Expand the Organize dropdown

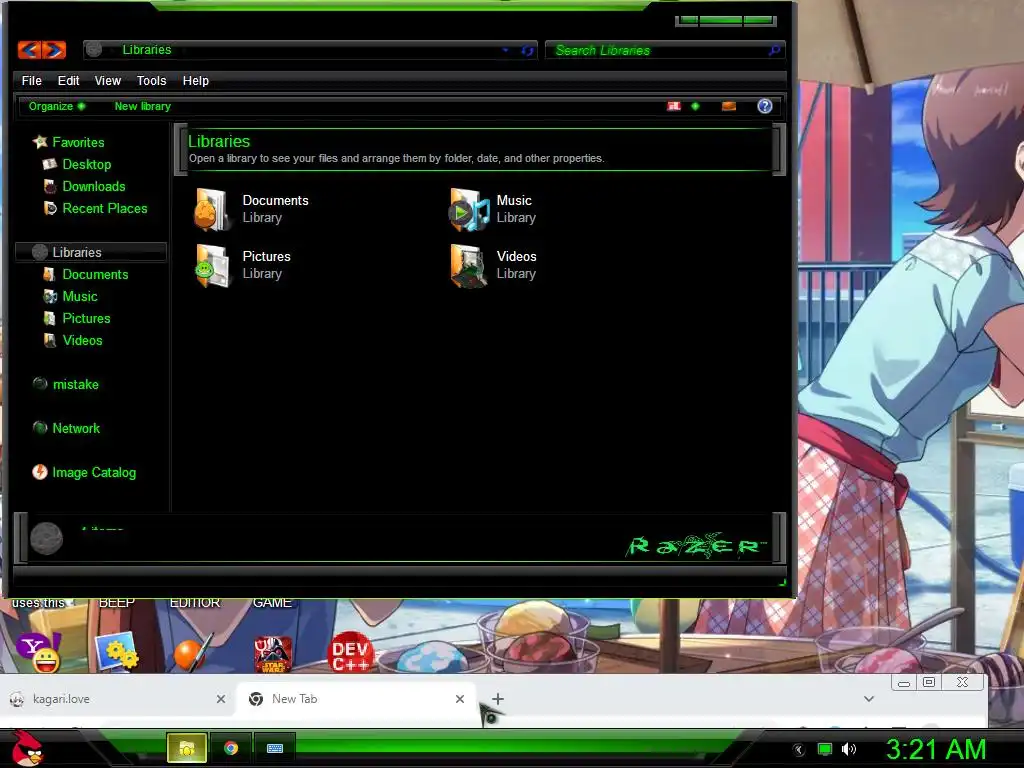[x=57, y=106]
